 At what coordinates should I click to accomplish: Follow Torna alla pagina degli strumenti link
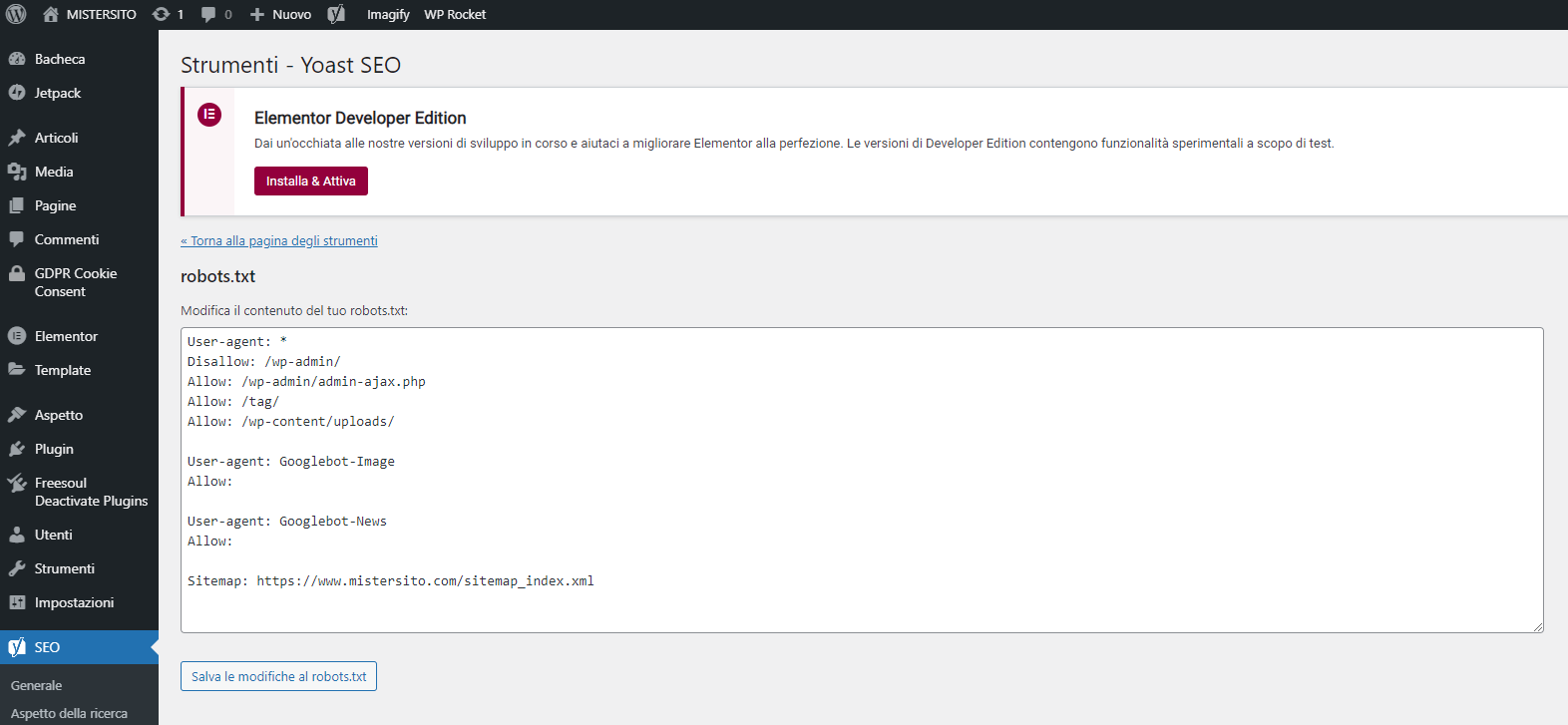click(279, 240)
